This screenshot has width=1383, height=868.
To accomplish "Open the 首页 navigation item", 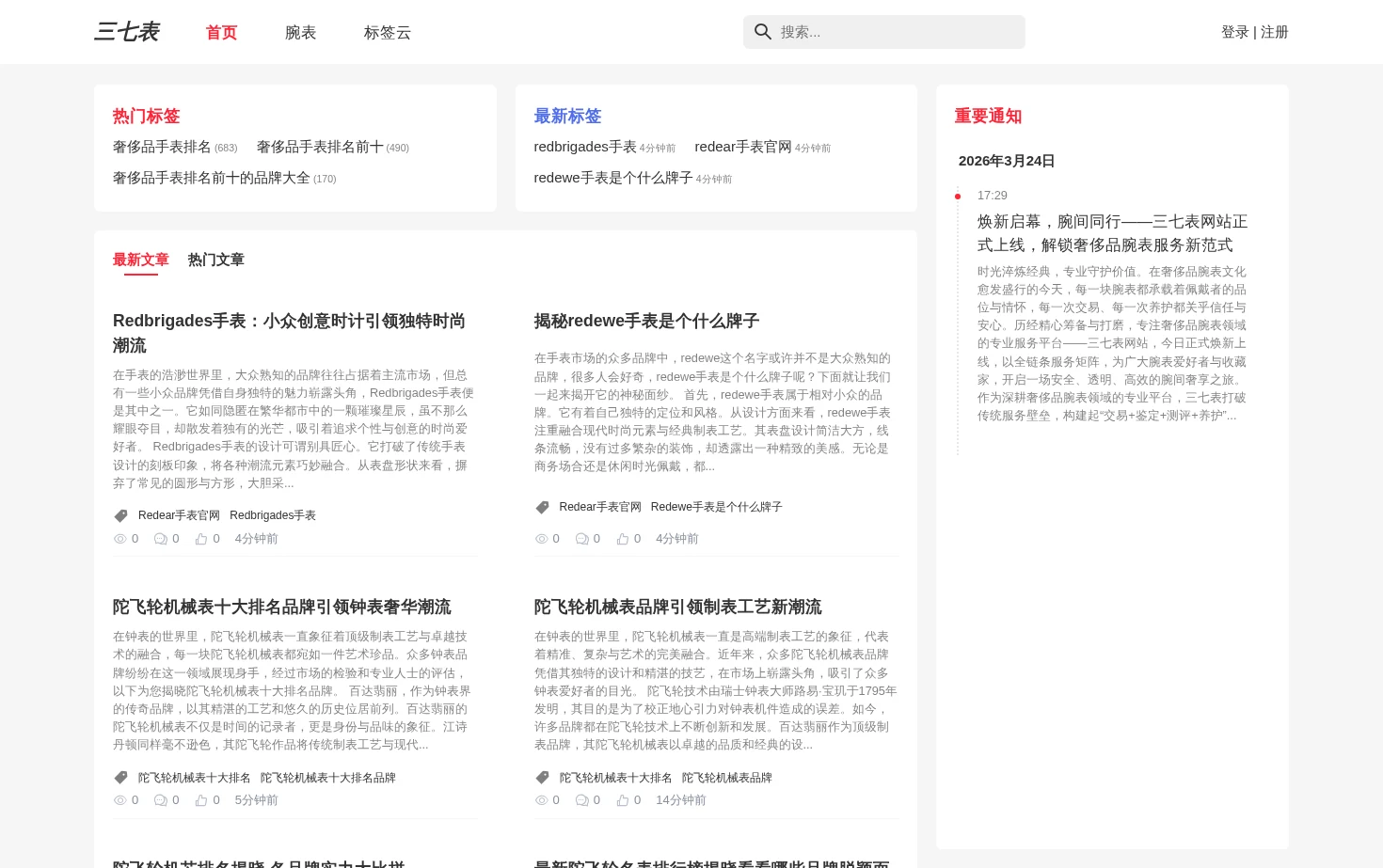I will click(221, 32).
